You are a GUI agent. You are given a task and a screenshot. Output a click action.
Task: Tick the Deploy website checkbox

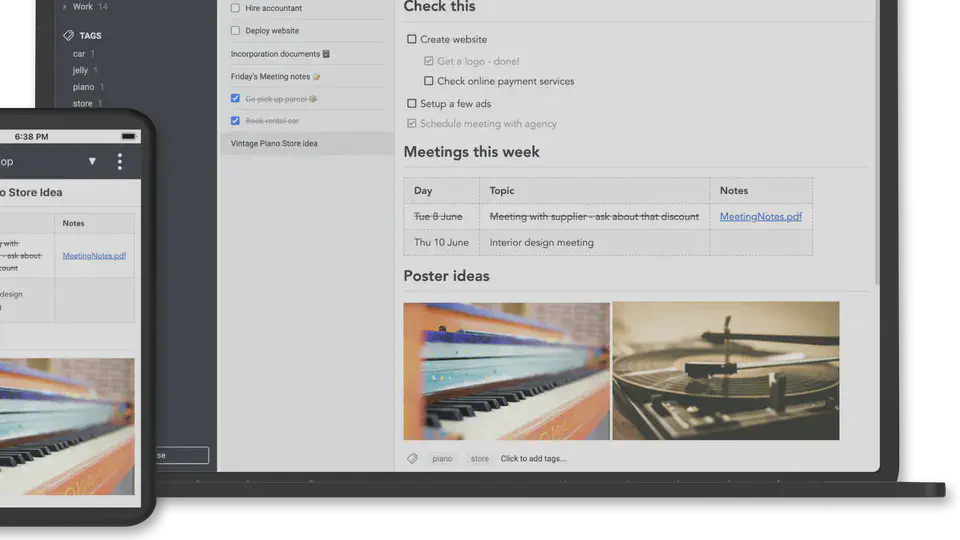[x=235, y=31]
